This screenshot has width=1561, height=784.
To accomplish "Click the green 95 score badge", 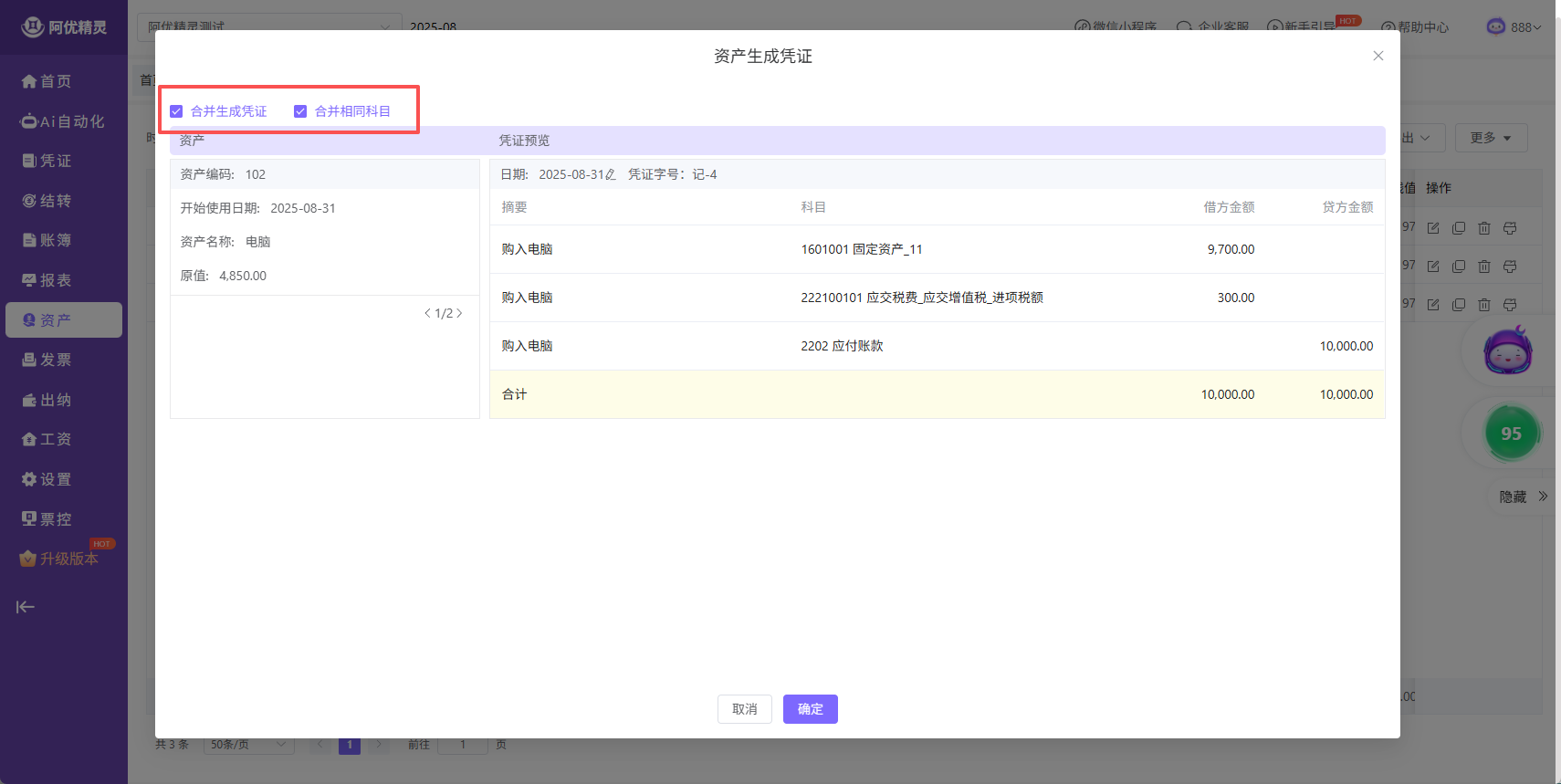I will [x=1511, y=434].
